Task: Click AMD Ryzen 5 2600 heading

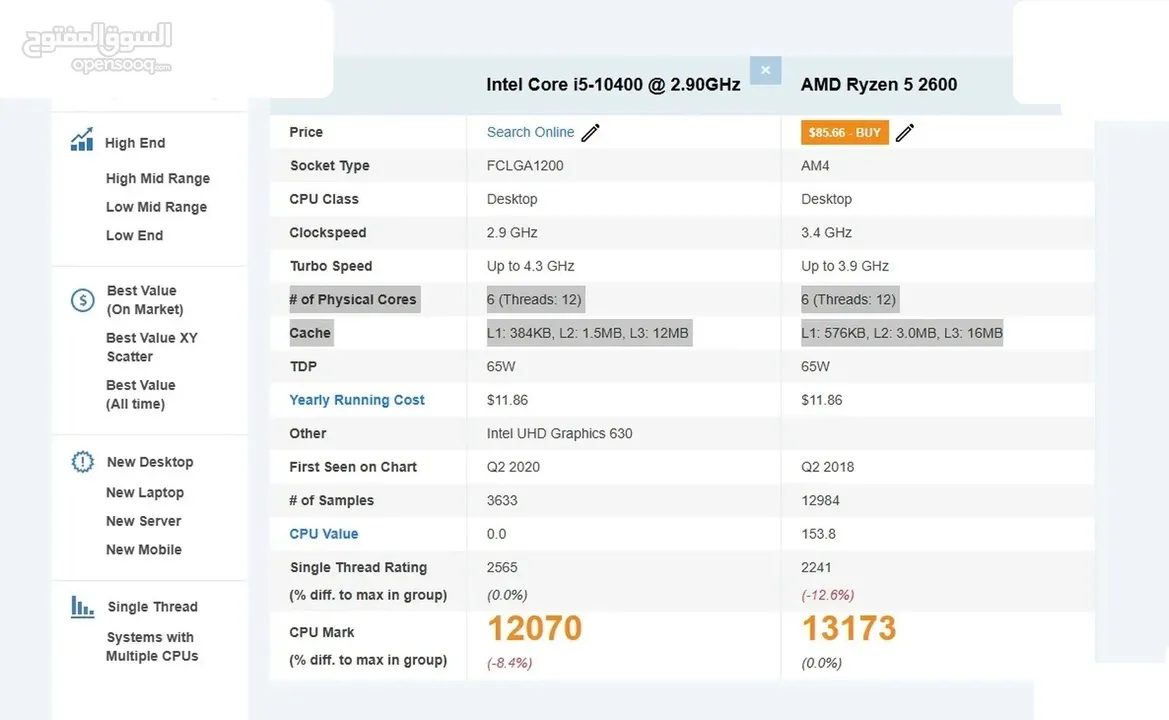Action: pyautogui.click(x=879, y=84)
